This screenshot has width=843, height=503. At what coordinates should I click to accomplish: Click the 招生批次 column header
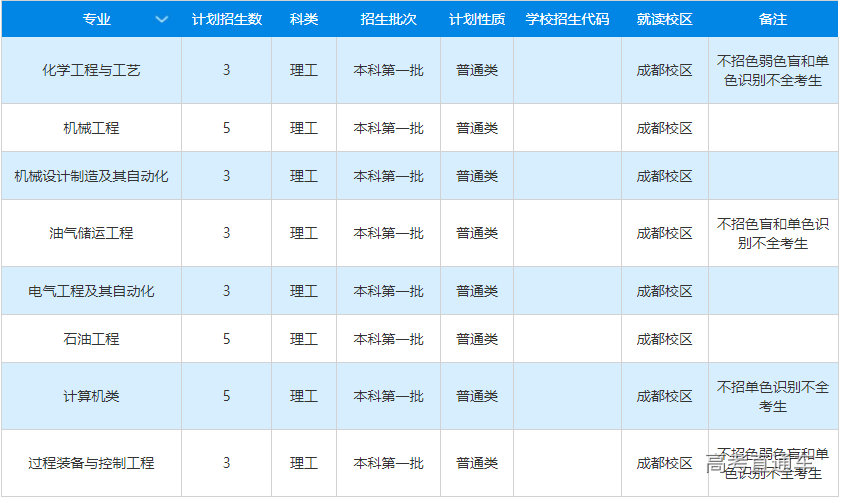388,20
